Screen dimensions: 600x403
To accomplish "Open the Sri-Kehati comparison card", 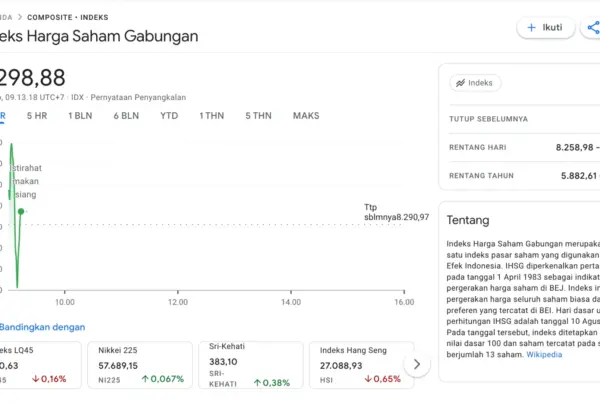I will (251, 365).
